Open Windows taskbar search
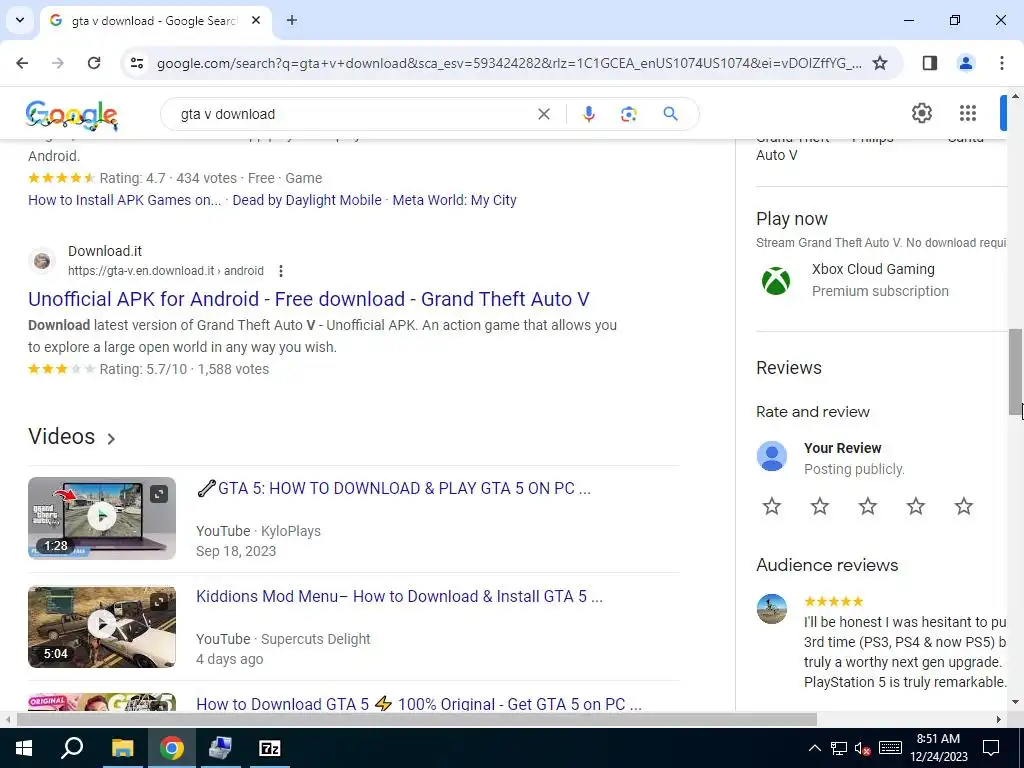Image resolution: width=1024 pixels, height=768 pixels. click(72, 748)
